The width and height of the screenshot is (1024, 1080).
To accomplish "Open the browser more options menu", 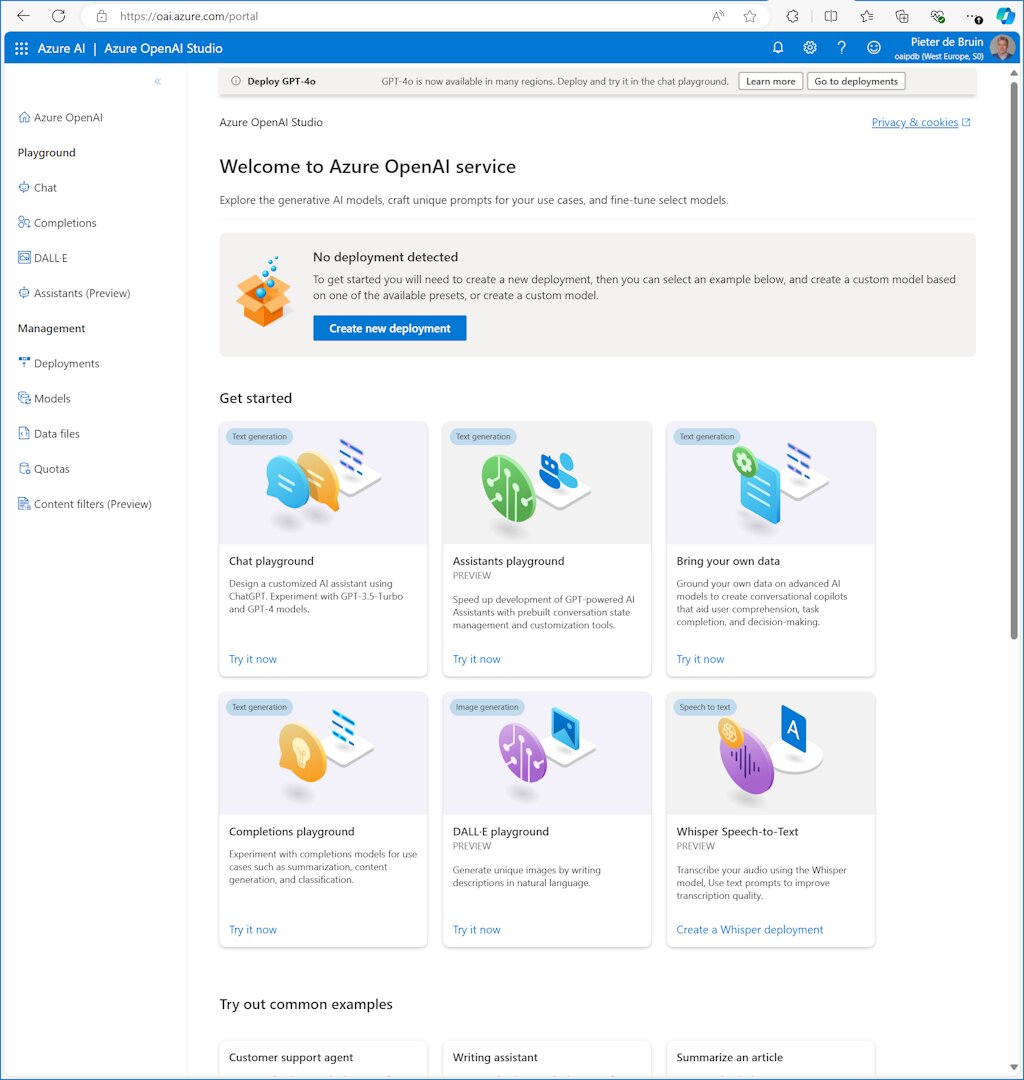I will 972,16.
